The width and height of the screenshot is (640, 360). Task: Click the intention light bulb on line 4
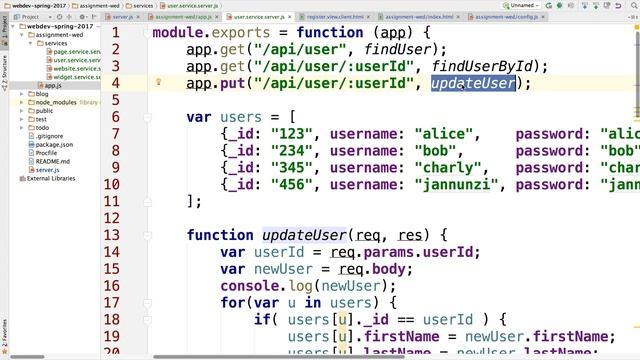tap(159, 82)
